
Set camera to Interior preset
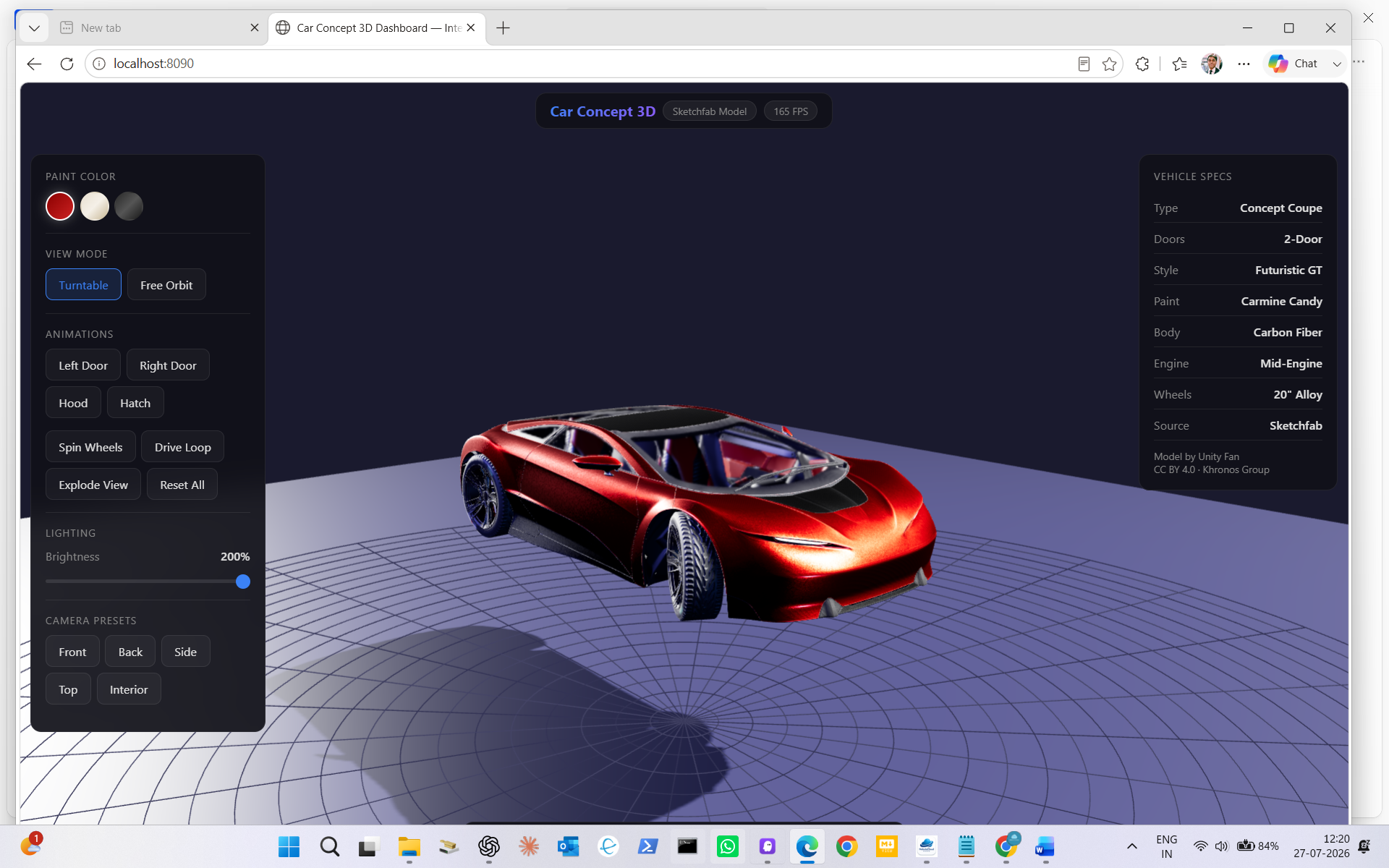click(x=129, y=689)
